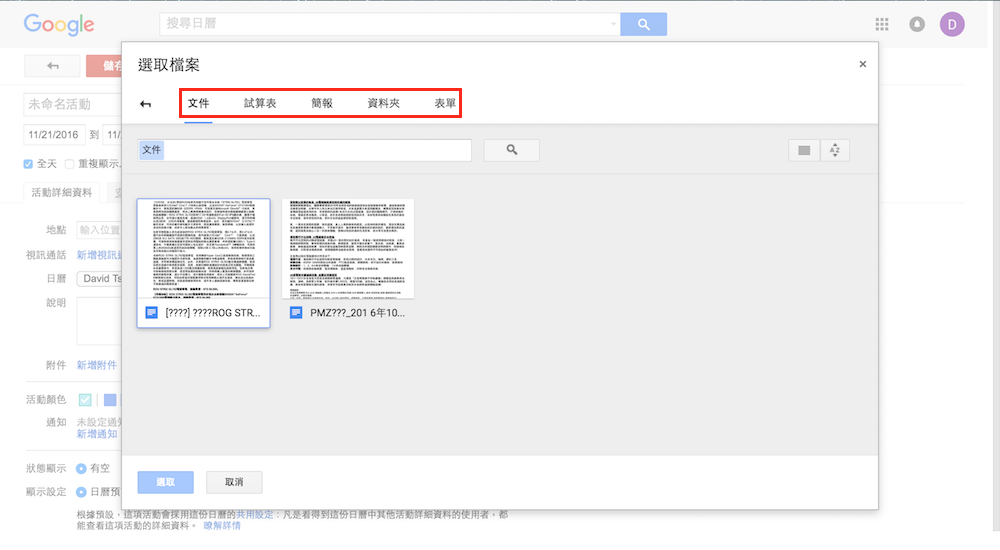Image resolution: width=1000 pixels, height=550 pixels.
Task: Click the calendar back arrow button
Action: pyautogui.click(x=52, y=66)
